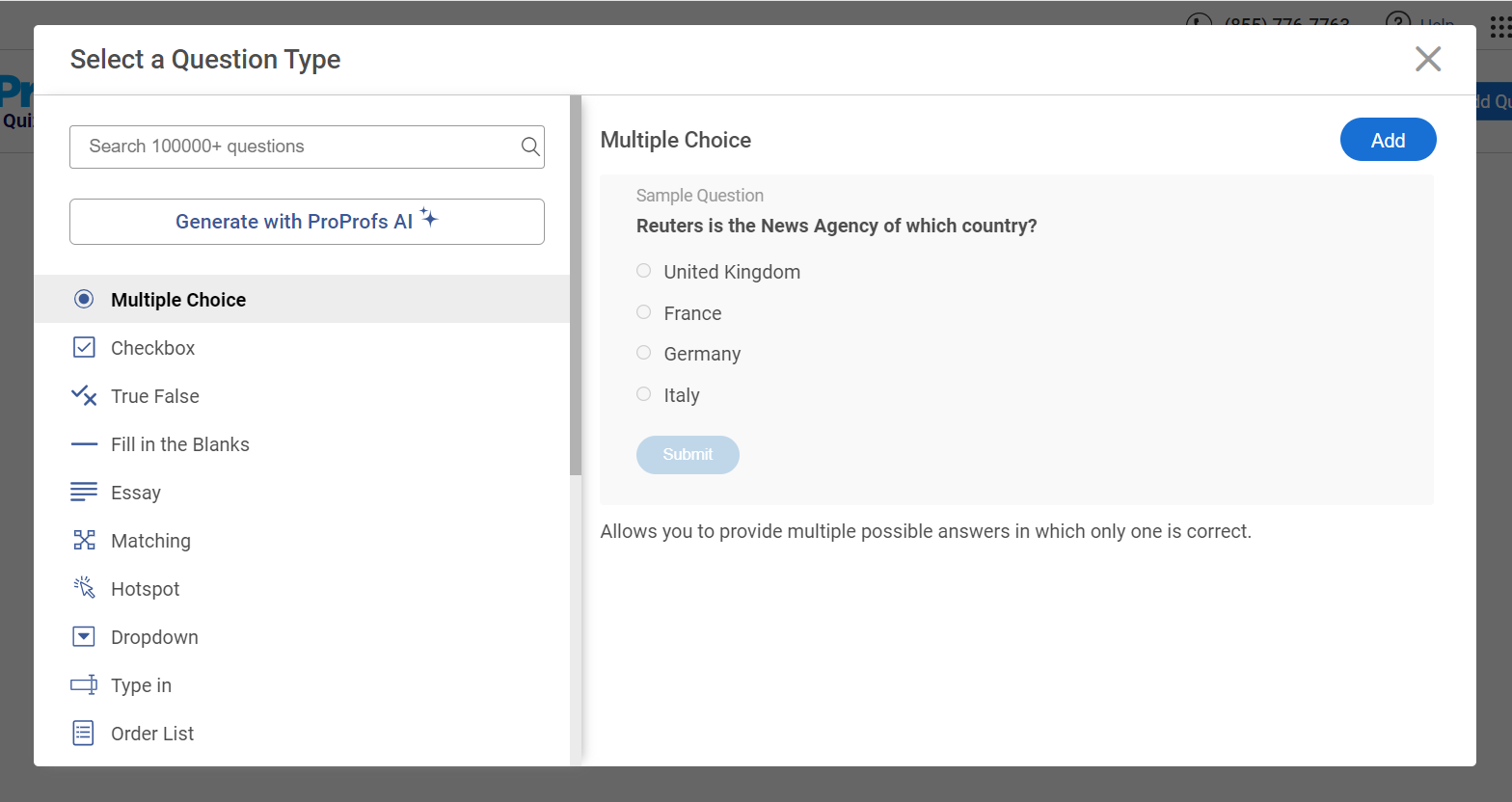
Task: Submit the sample question answer
Action: tap(688, 455)
